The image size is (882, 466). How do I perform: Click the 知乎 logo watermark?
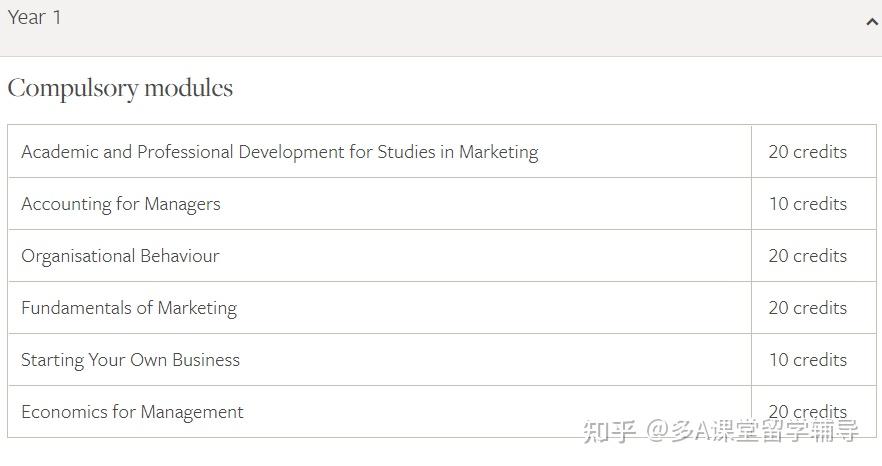coord(610,432)
